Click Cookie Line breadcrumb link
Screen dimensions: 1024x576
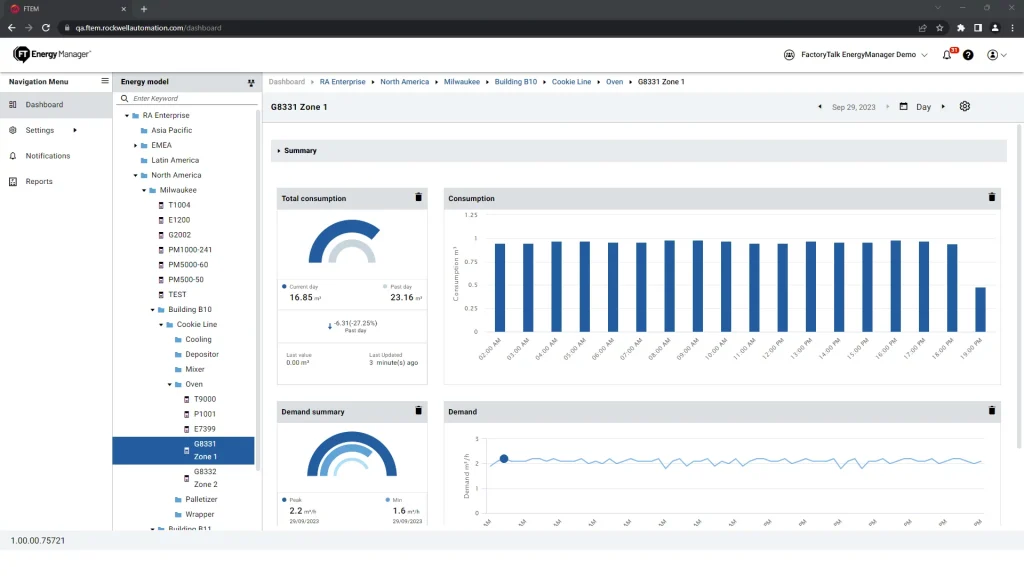click(573, 82)
